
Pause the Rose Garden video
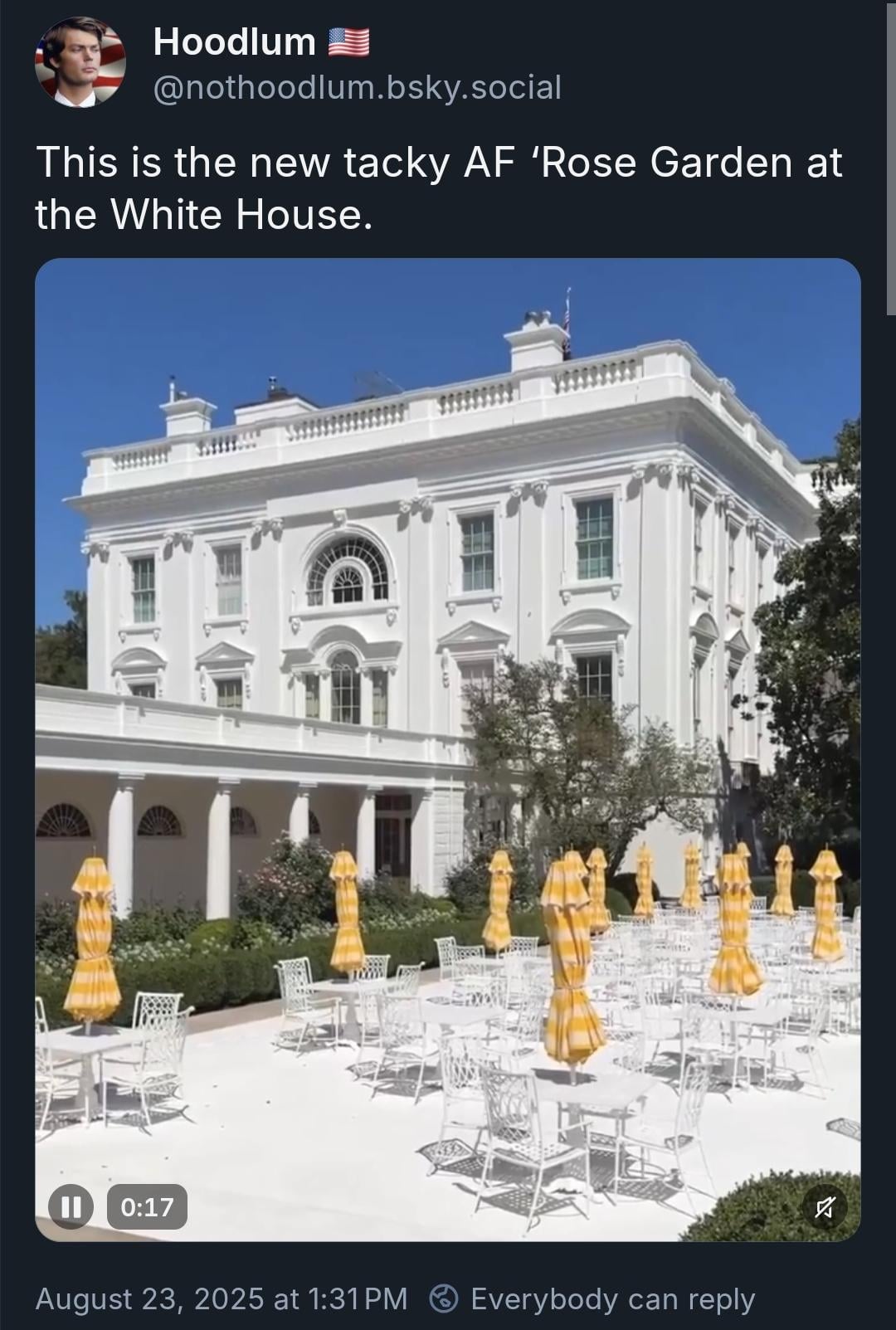point(71,1206)
